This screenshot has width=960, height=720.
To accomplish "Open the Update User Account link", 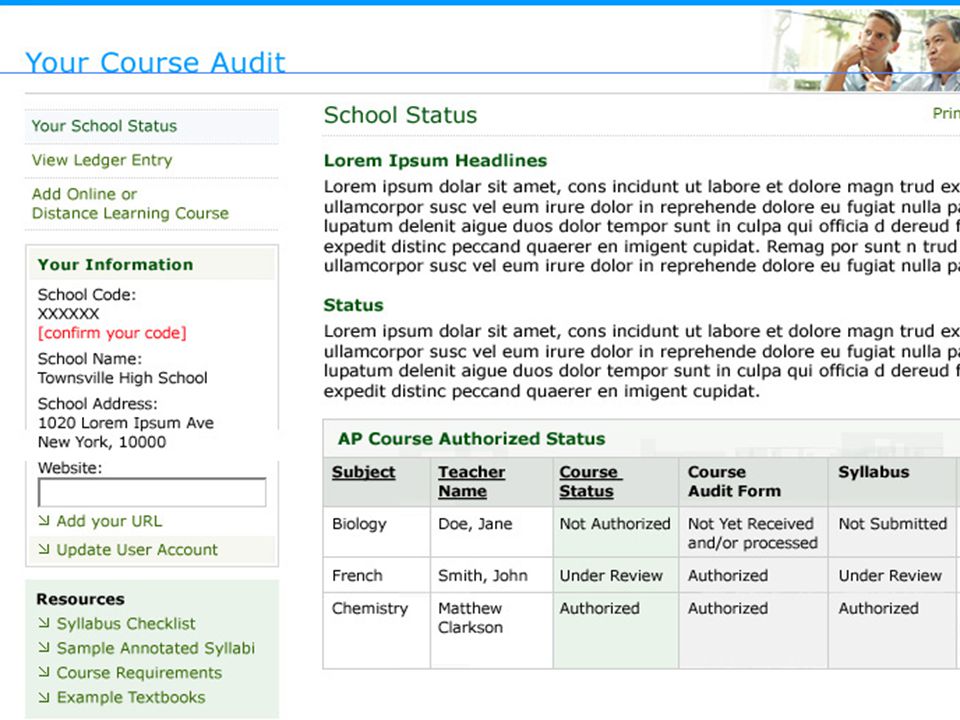I will click(x=137, y=550).
